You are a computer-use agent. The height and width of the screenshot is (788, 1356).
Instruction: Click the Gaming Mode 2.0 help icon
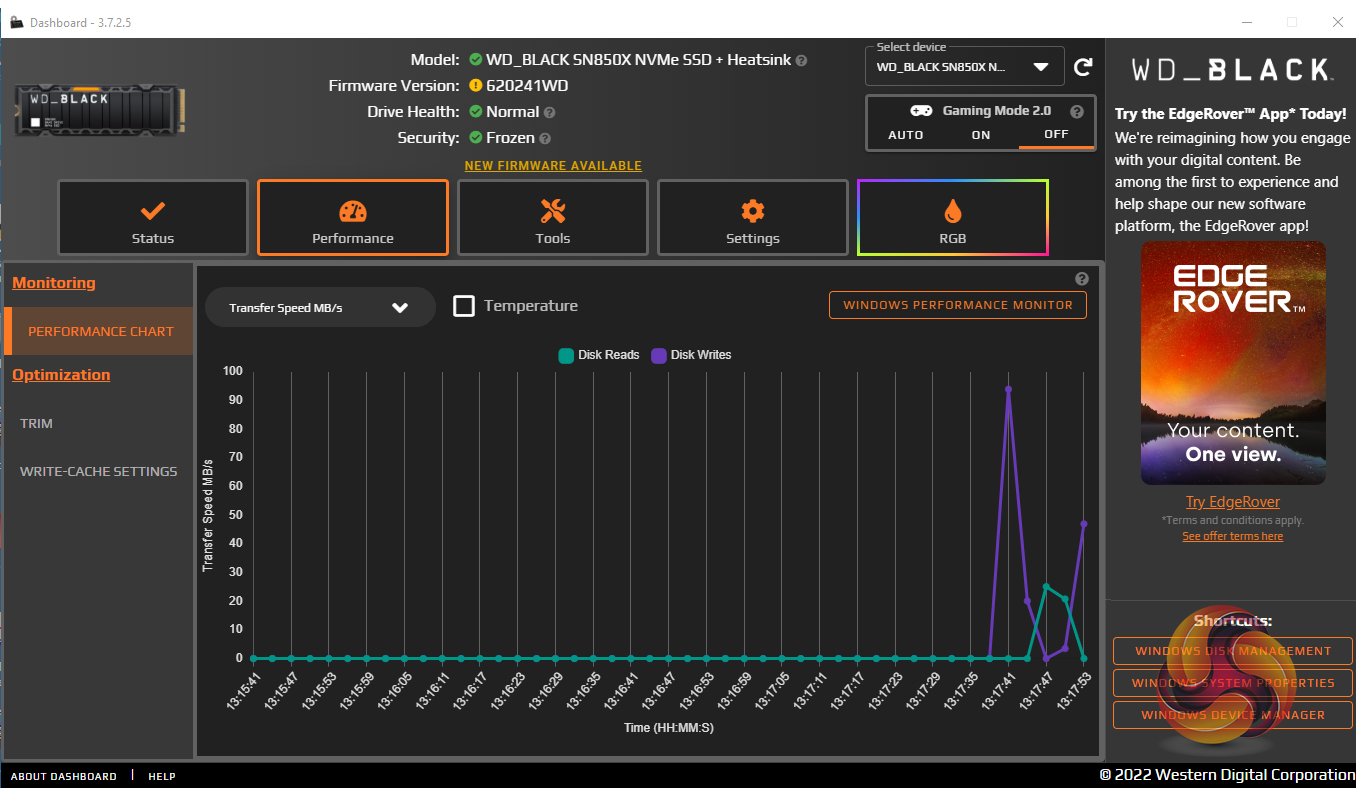pos(1076,112)
